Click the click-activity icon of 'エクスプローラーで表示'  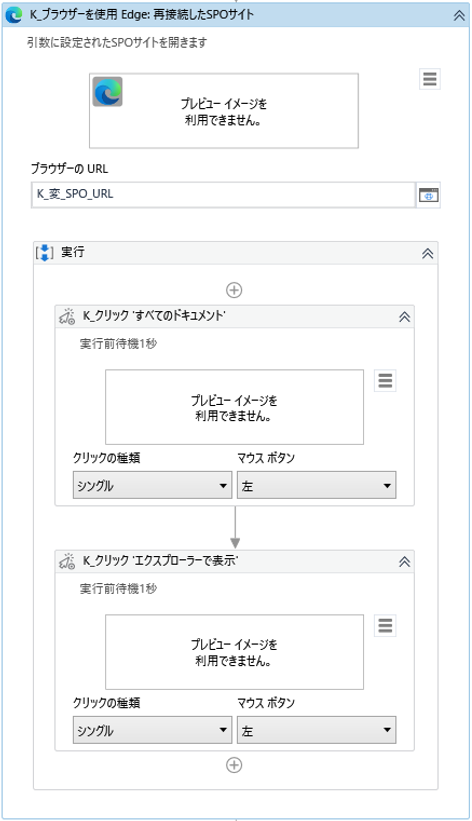67,562
